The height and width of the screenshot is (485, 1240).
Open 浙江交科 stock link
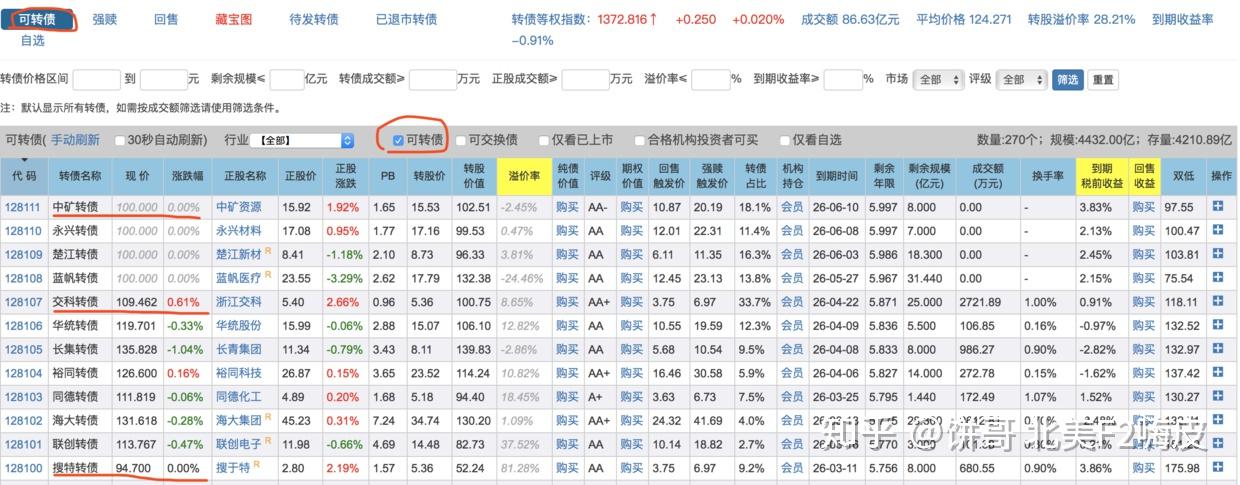point(239,301)
